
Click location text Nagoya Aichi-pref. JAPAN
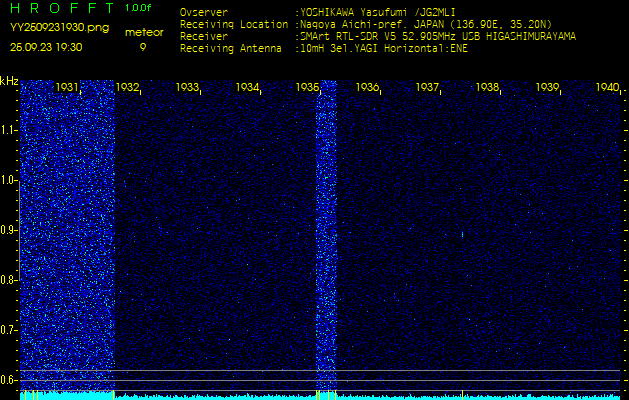tap(372, 24)
